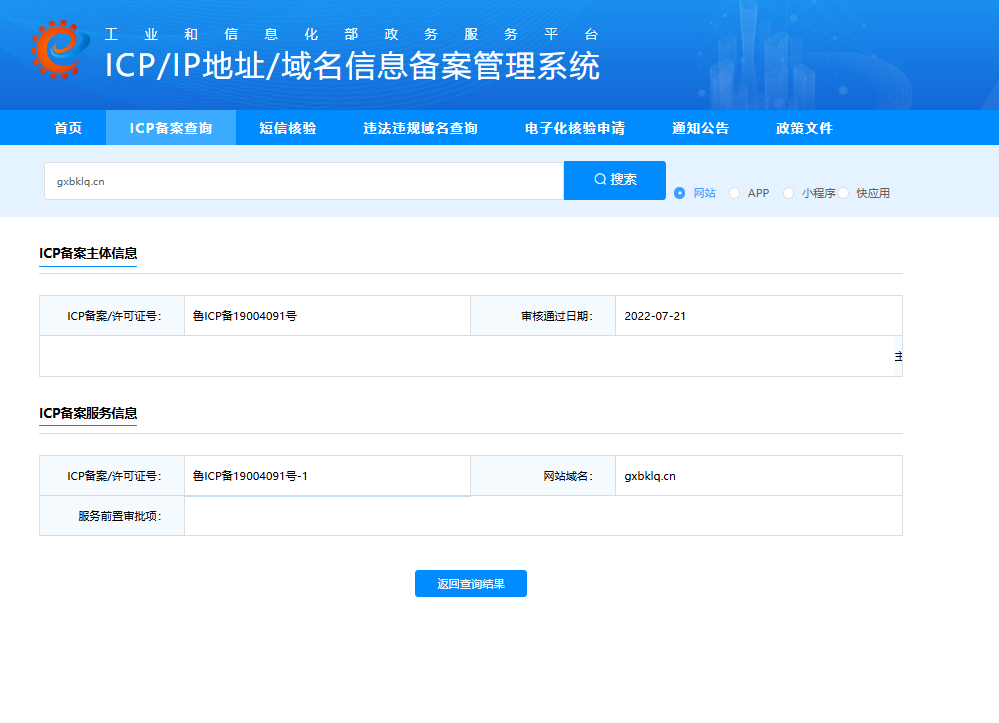Screen dimensions: 999x723
Task: Select 电子化核验申请 in navigation
Action: click(x=575, y=128)
